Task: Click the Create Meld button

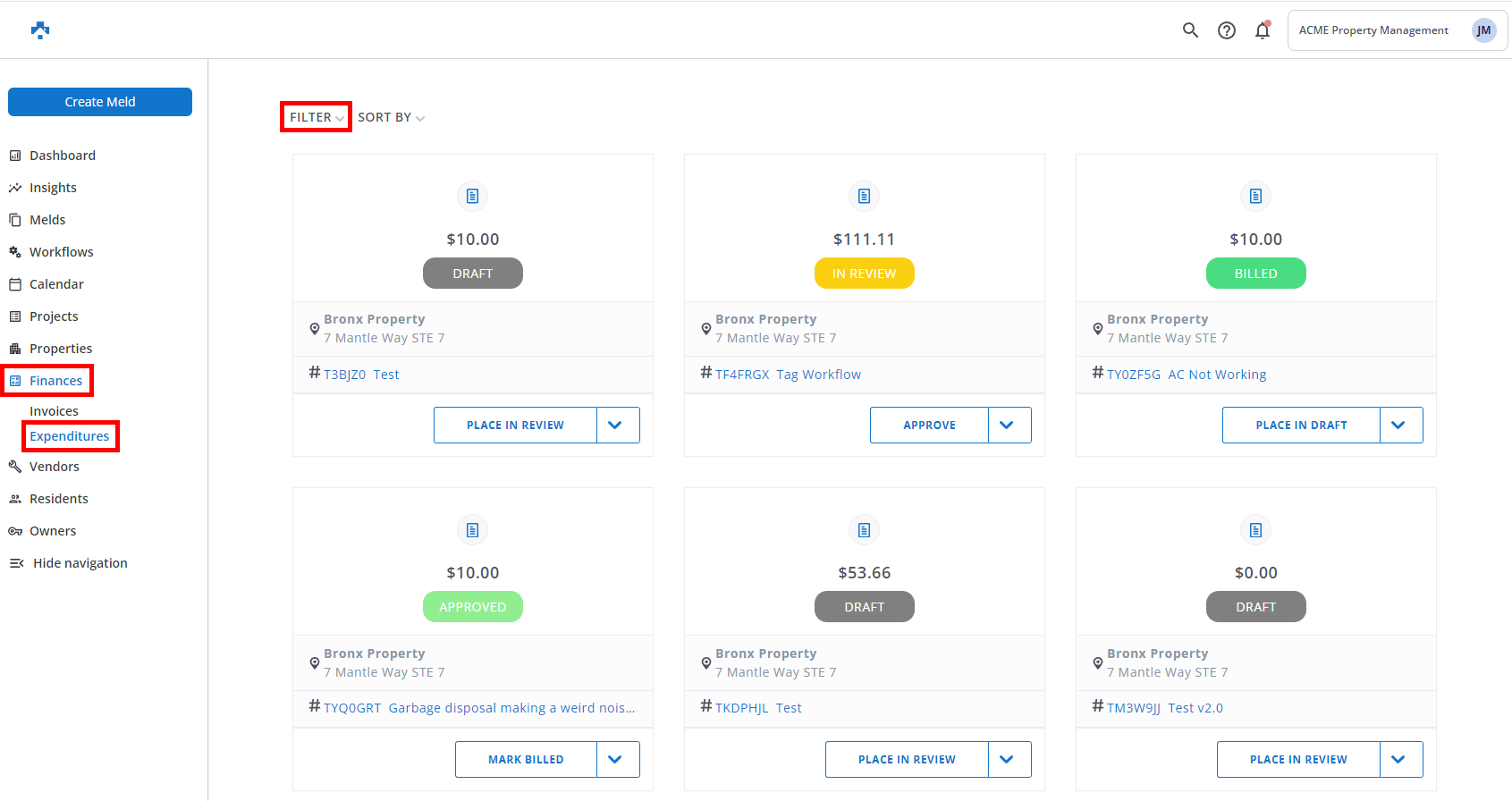Action: click(x=100, y=102)
